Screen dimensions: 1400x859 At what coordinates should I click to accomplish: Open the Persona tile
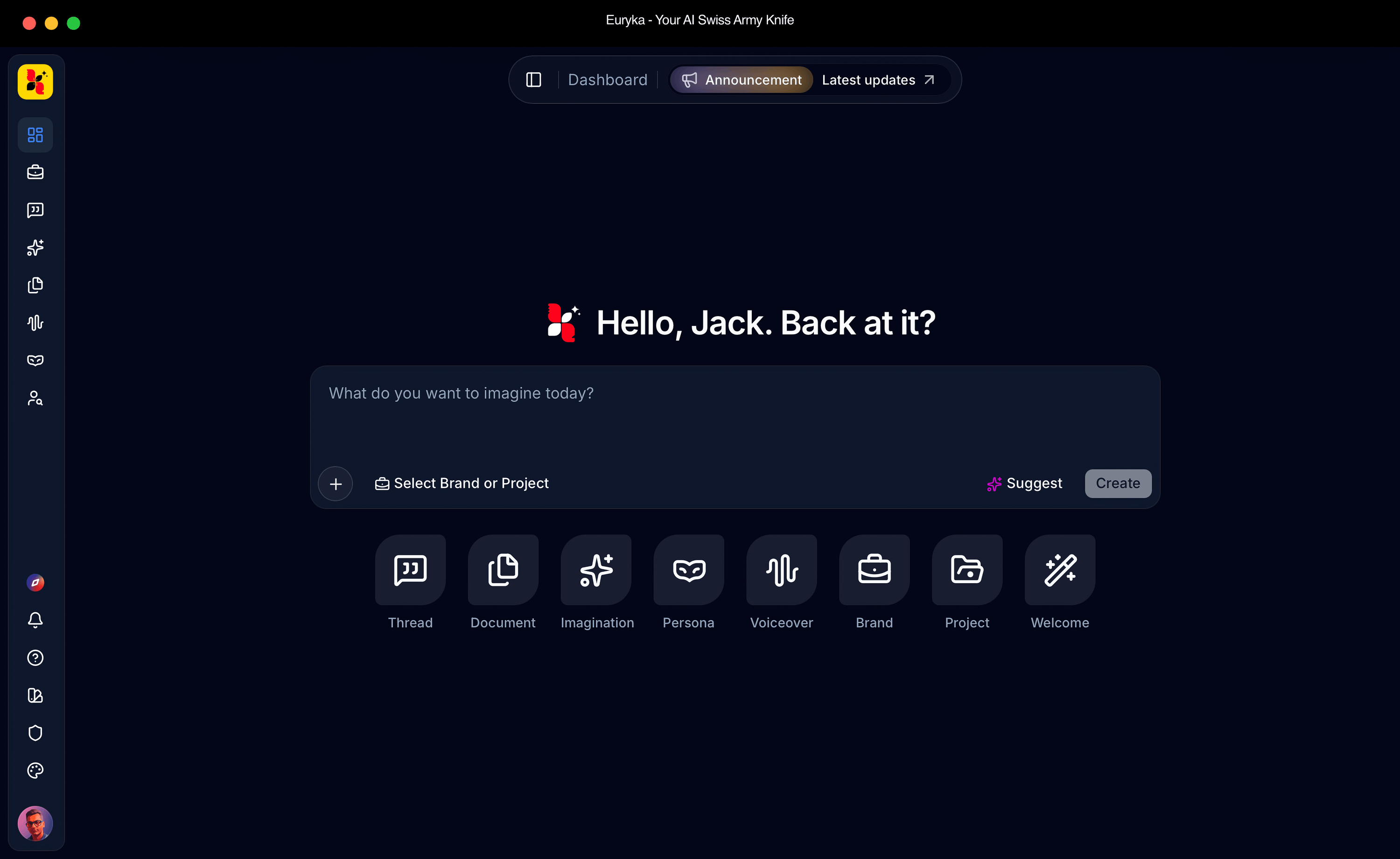pos(689,570)
